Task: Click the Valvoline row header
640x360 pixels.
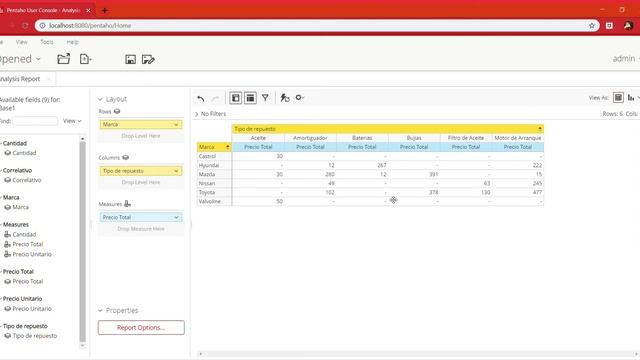Action: coord(214,201)
